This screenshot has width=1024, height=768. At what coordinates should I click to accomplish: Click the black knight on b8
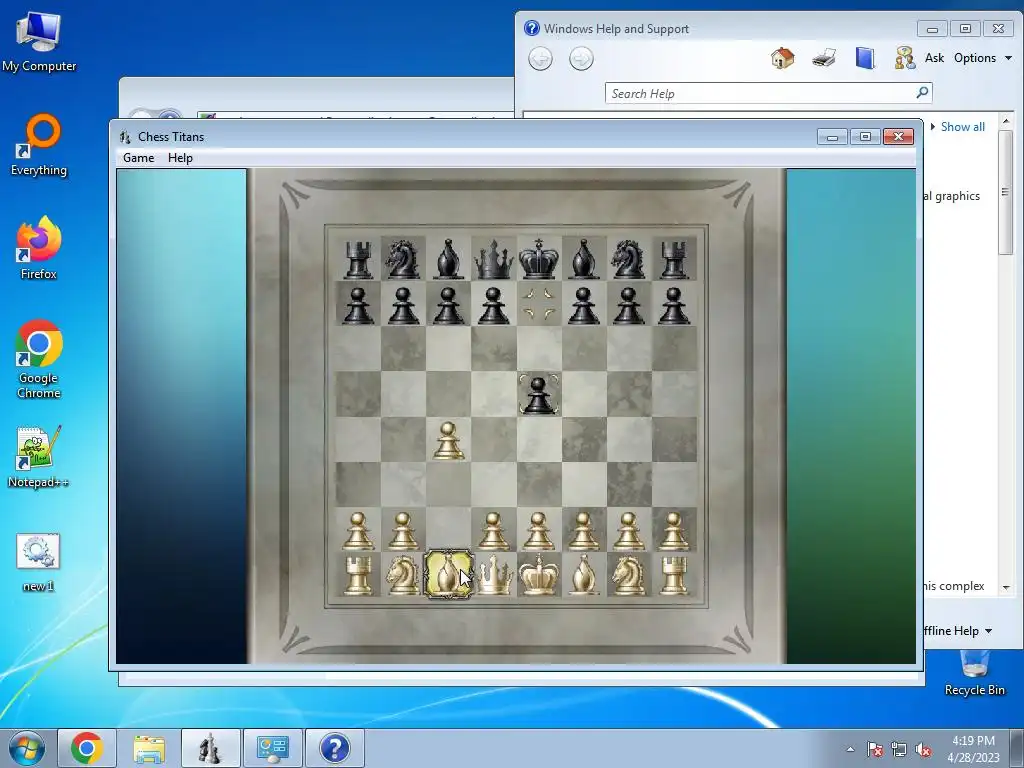coord(403,259)
